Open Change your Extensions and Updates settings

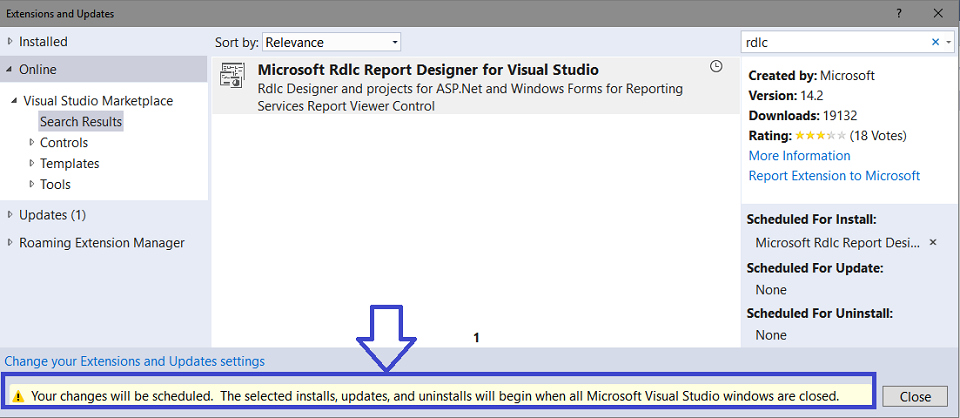point(135,361)
